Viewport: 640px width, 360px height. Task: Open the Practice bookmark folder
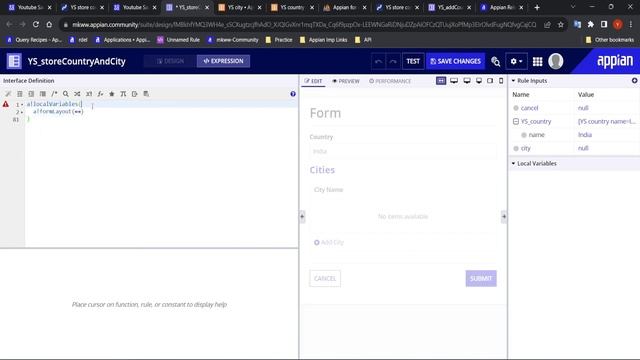coord(279,40)
